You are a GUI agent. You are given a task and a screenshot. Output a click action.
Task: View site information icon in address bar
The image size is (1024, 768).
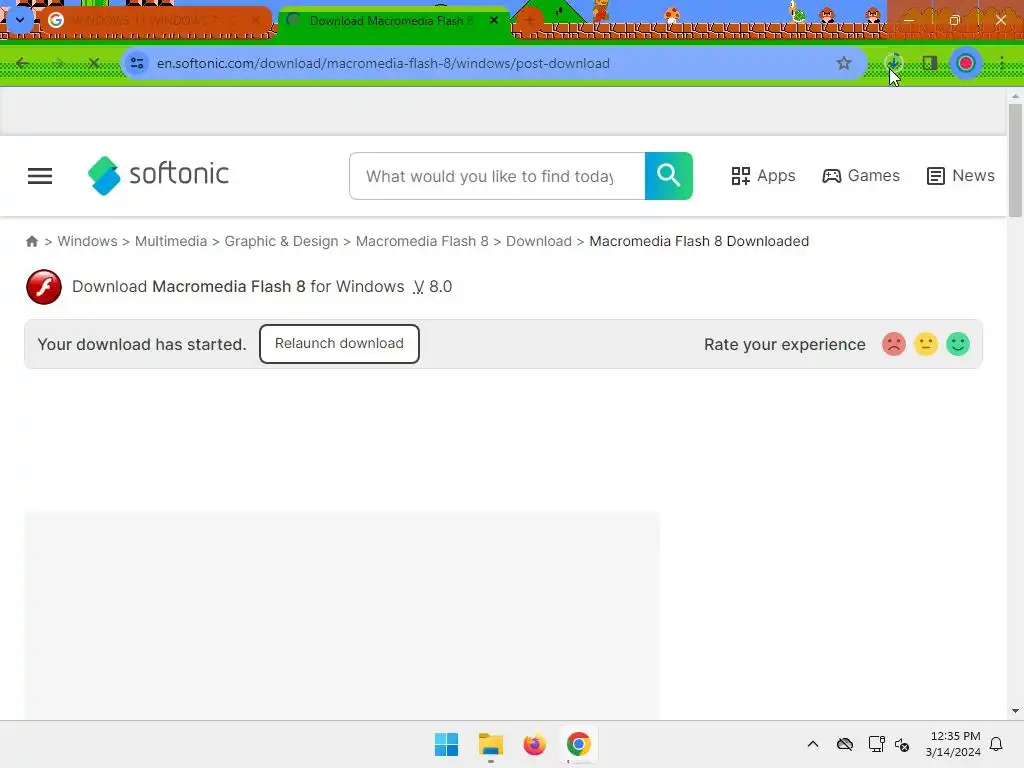pyautogui.click(x=137, y=63)
